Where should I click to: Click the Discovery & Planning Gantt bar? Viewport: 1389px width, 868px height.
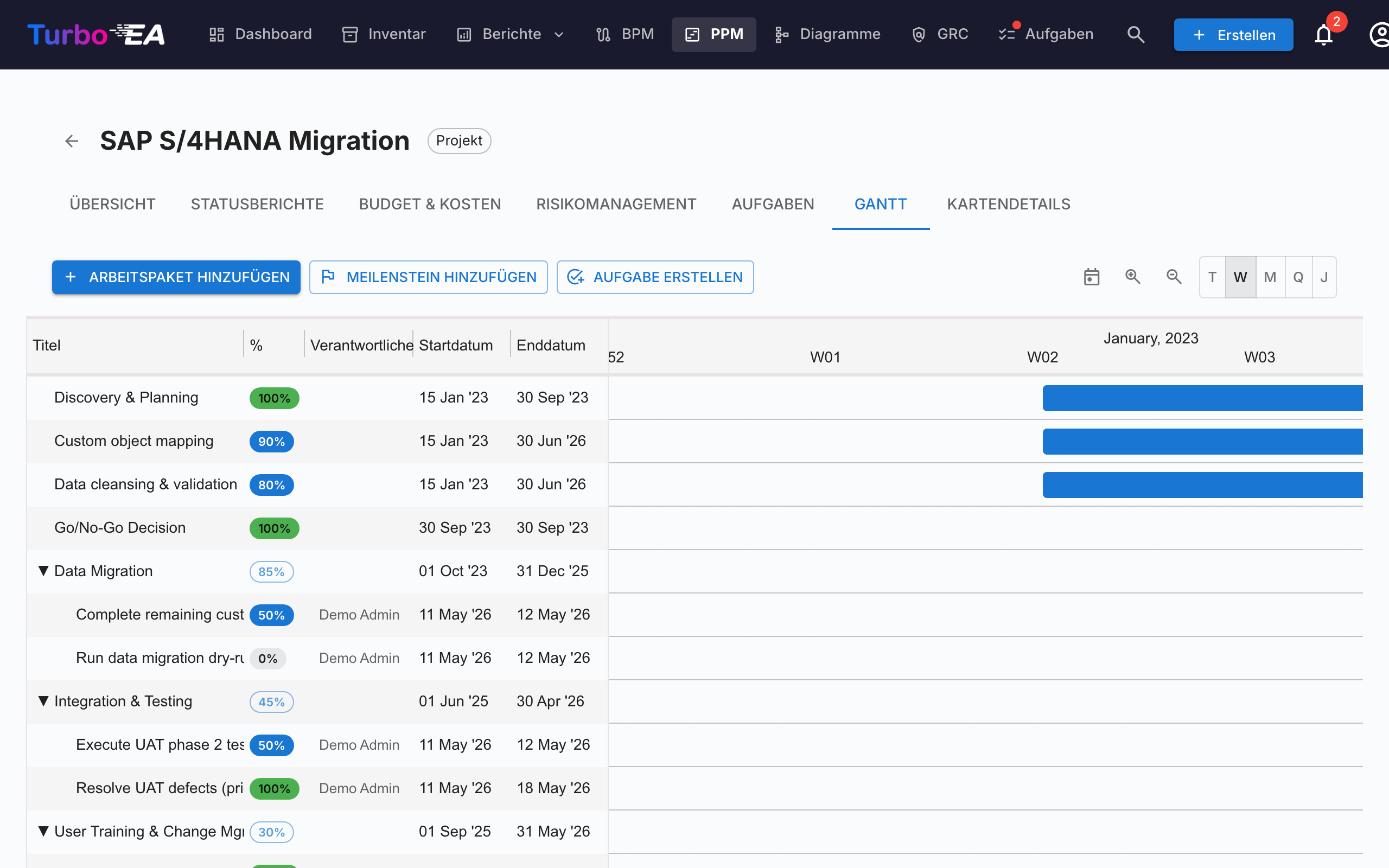[1202, 398]
